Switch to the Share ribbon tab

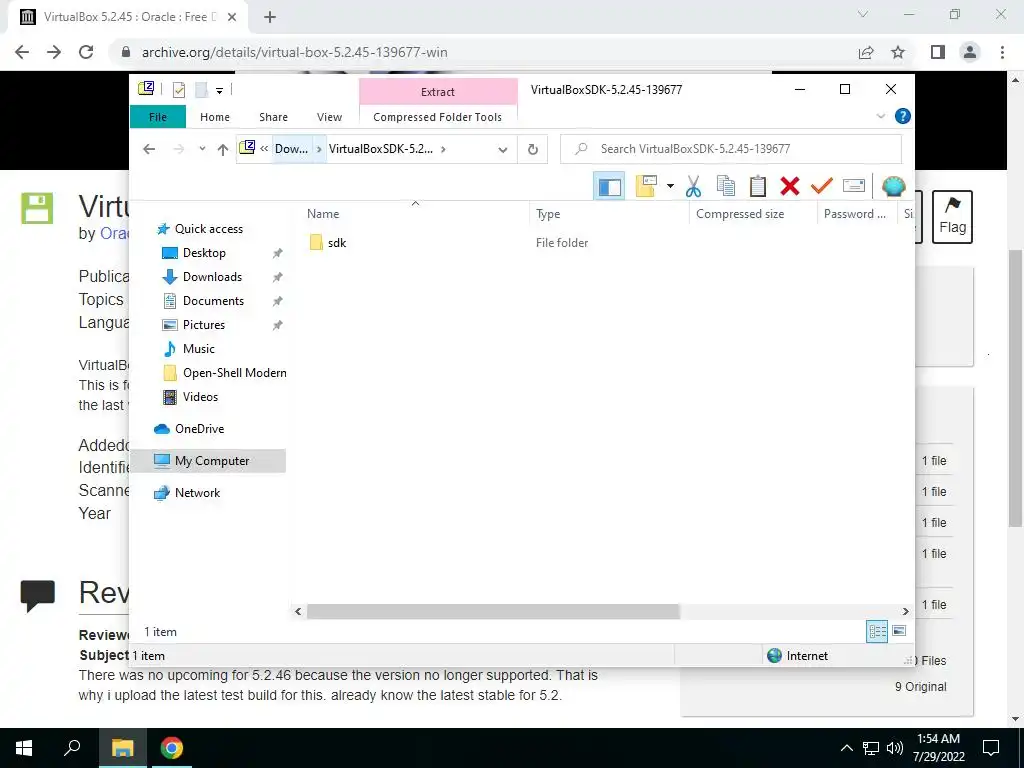tap(273, 117)
